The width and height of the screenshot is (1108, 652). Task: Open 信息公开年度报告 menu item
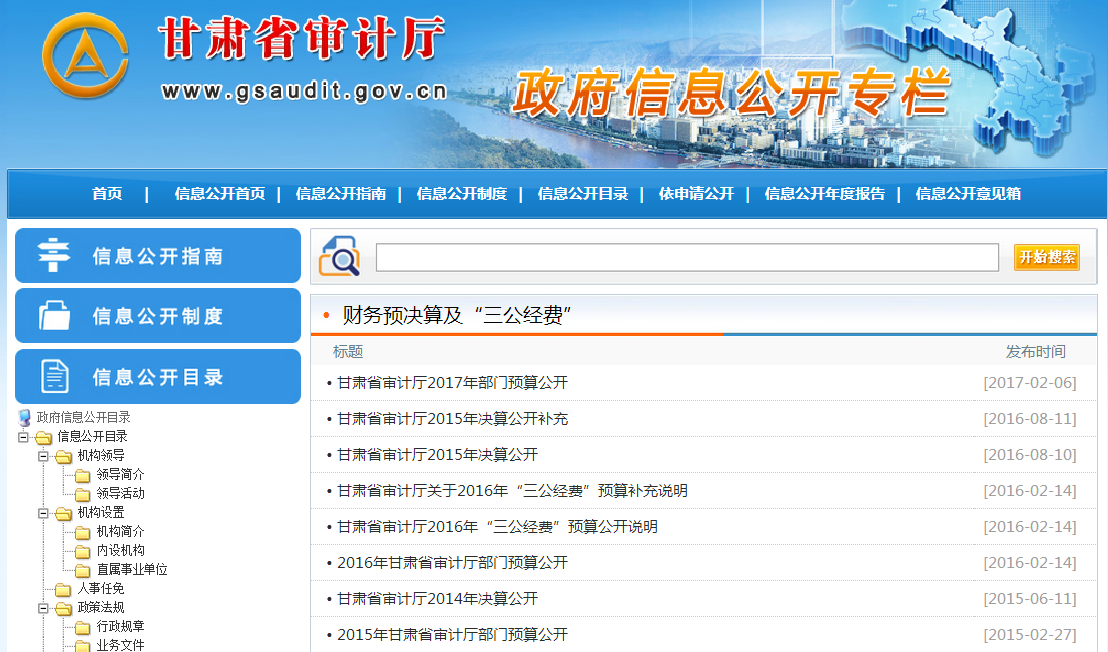(824, 194)
